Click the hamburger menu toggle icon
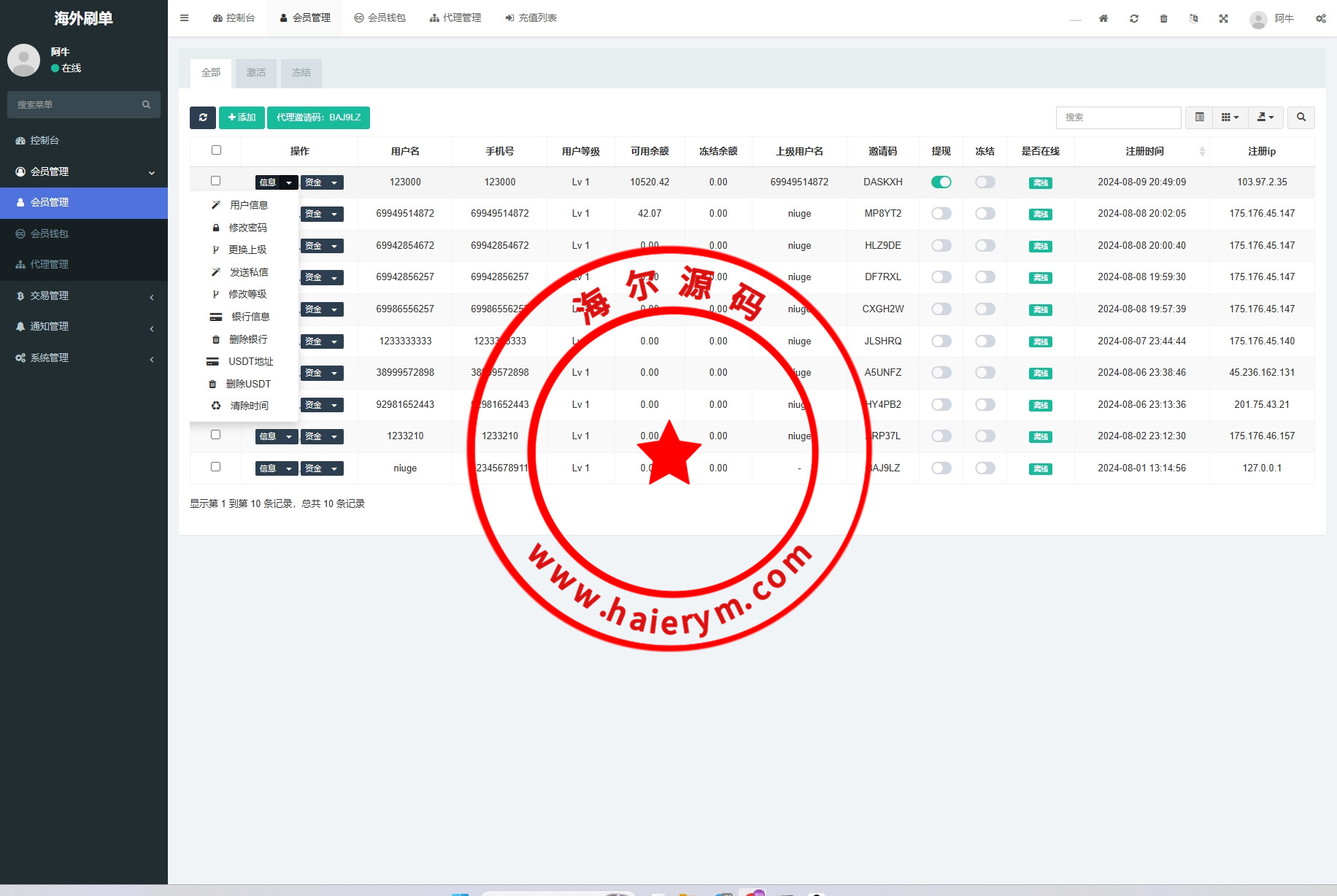Screen dimensions: 1337x896 (x=185, y=18)
